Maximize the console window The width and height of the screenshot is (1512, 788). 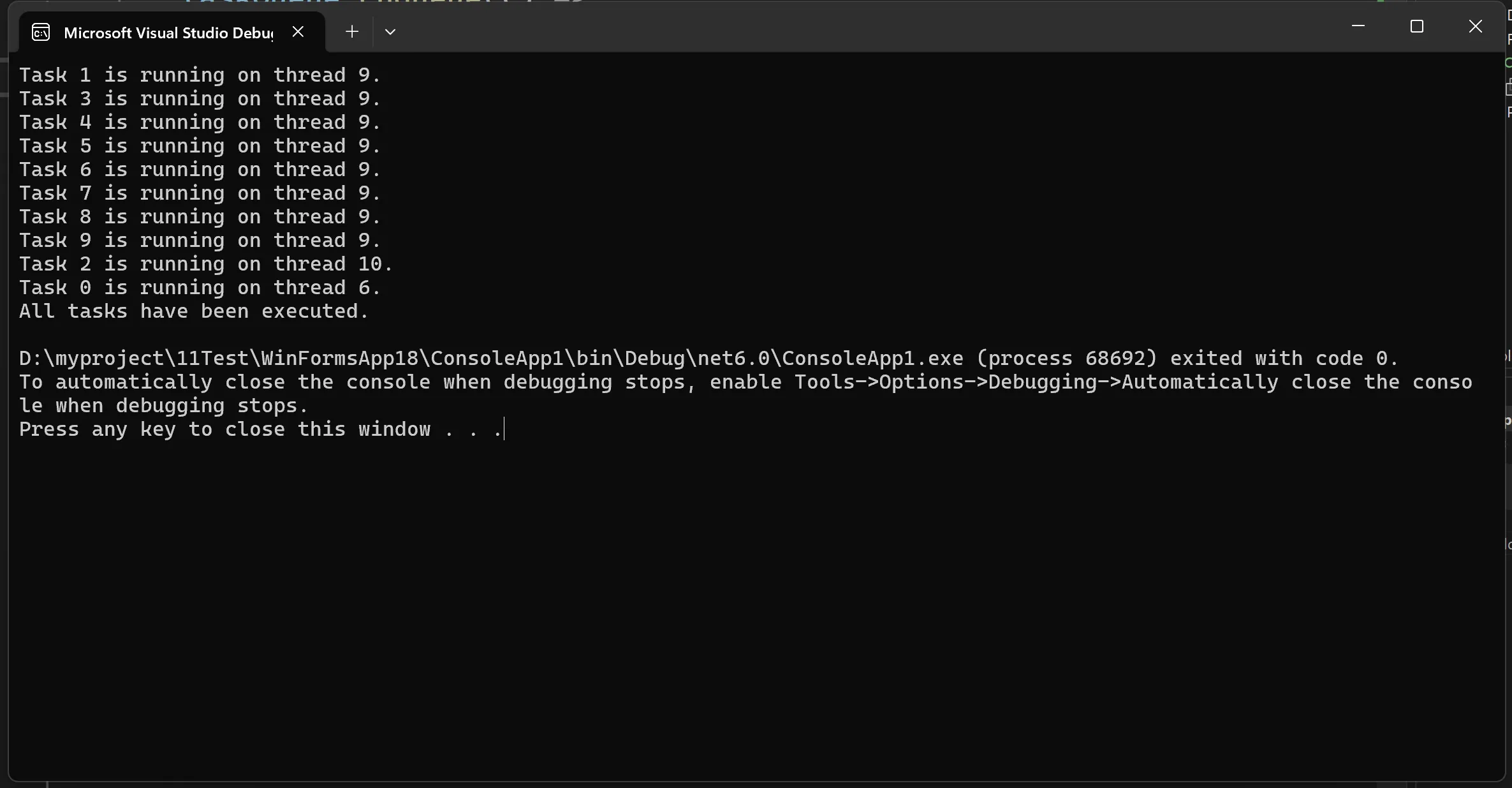[x=1417, y=26]
